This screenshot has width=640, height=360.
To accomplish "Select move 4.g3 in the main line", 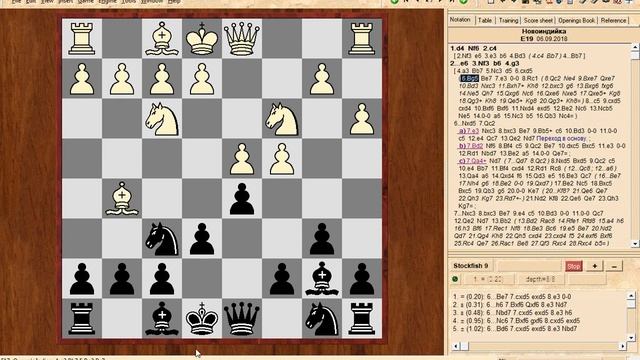I will [512, 63].
